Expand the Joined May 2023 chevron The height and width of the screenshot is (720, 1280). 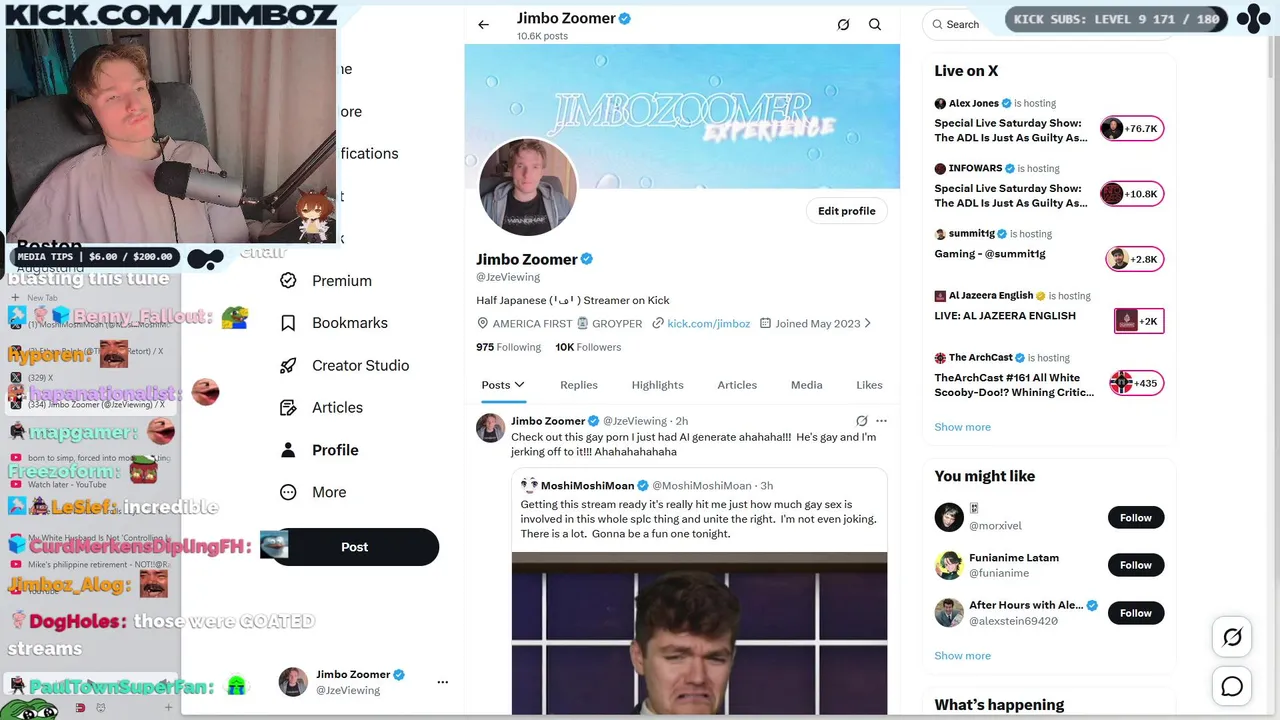click(x=867, y=324)
